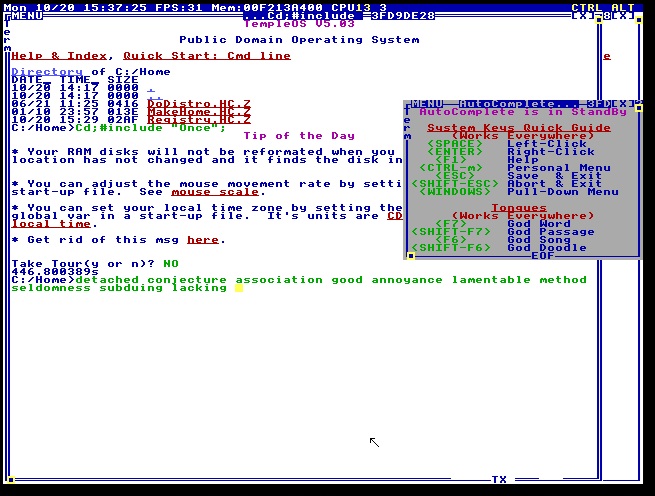Grab the main terminal's vertical scroll thumb
655x496 pixels.
[599, 20]
